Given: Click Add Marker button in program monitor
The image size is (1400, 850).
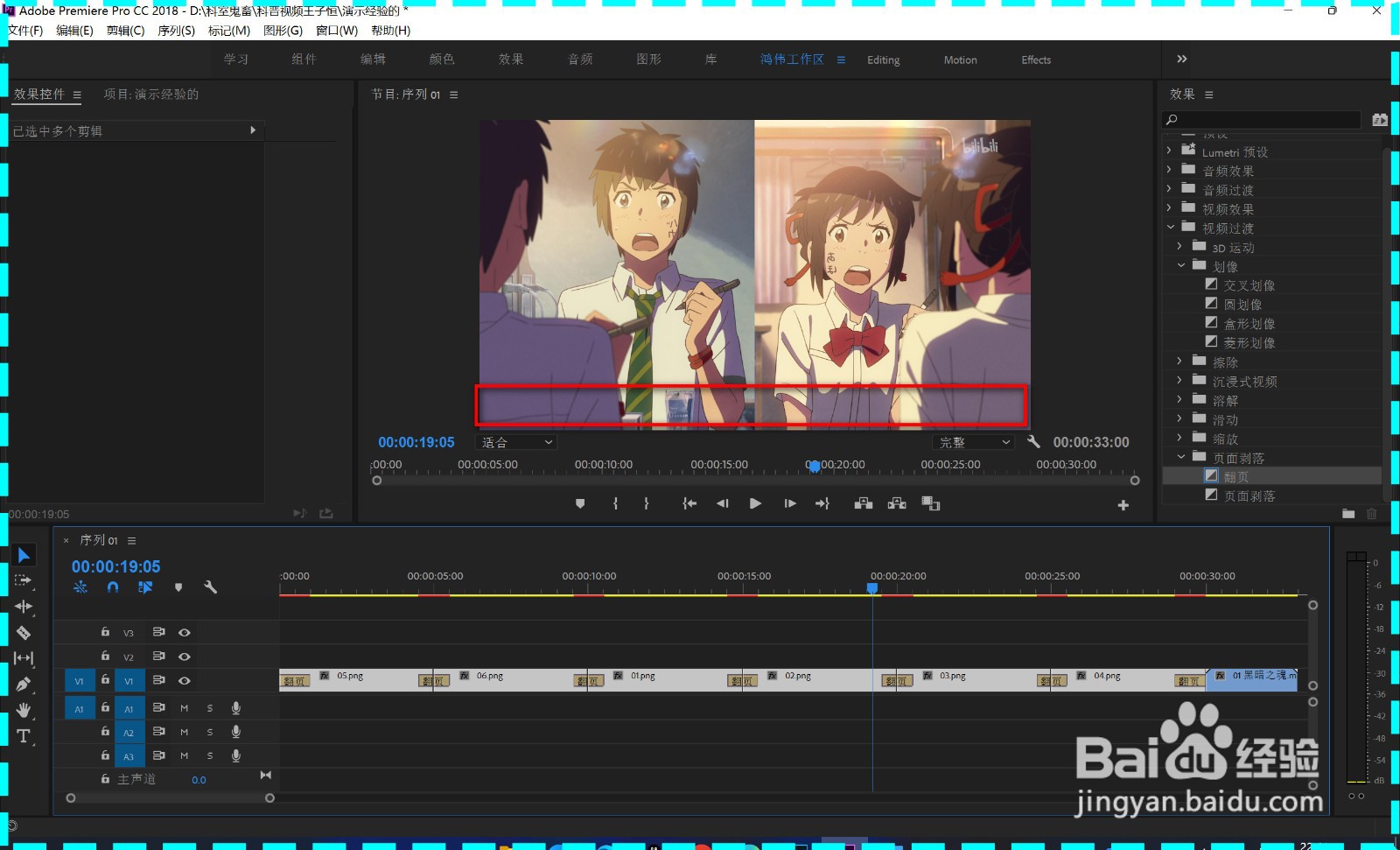Looking at the screenshot, I should click(x=580, y=503).
